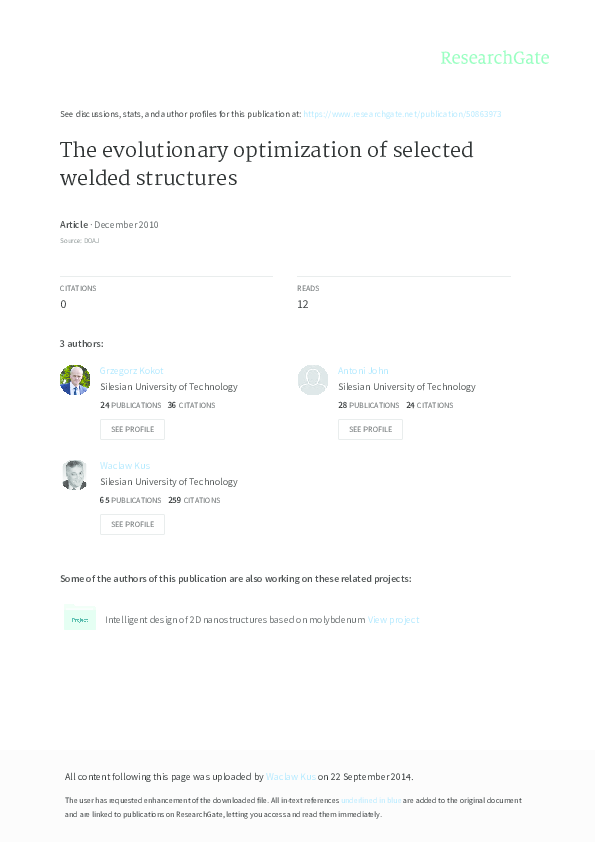The height and width of the screenshot is (842, 595).
Task: Click the article title heading
Action: pos(266,164)
